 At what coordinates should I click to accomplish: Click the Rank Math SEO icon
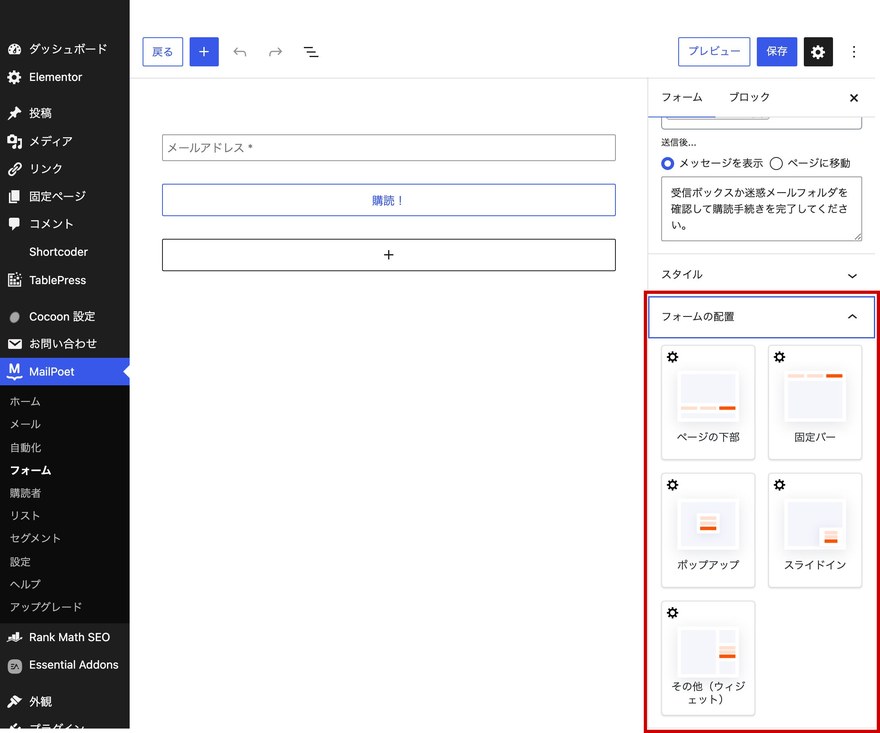(15, 637)
